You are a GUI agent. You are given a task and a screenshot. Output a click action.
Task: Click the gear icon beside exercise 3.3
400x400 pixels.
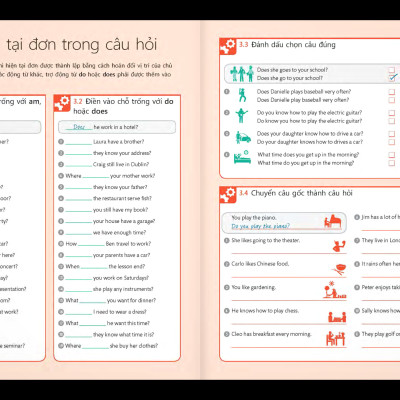pyautogui.click(x=228, y=46)
